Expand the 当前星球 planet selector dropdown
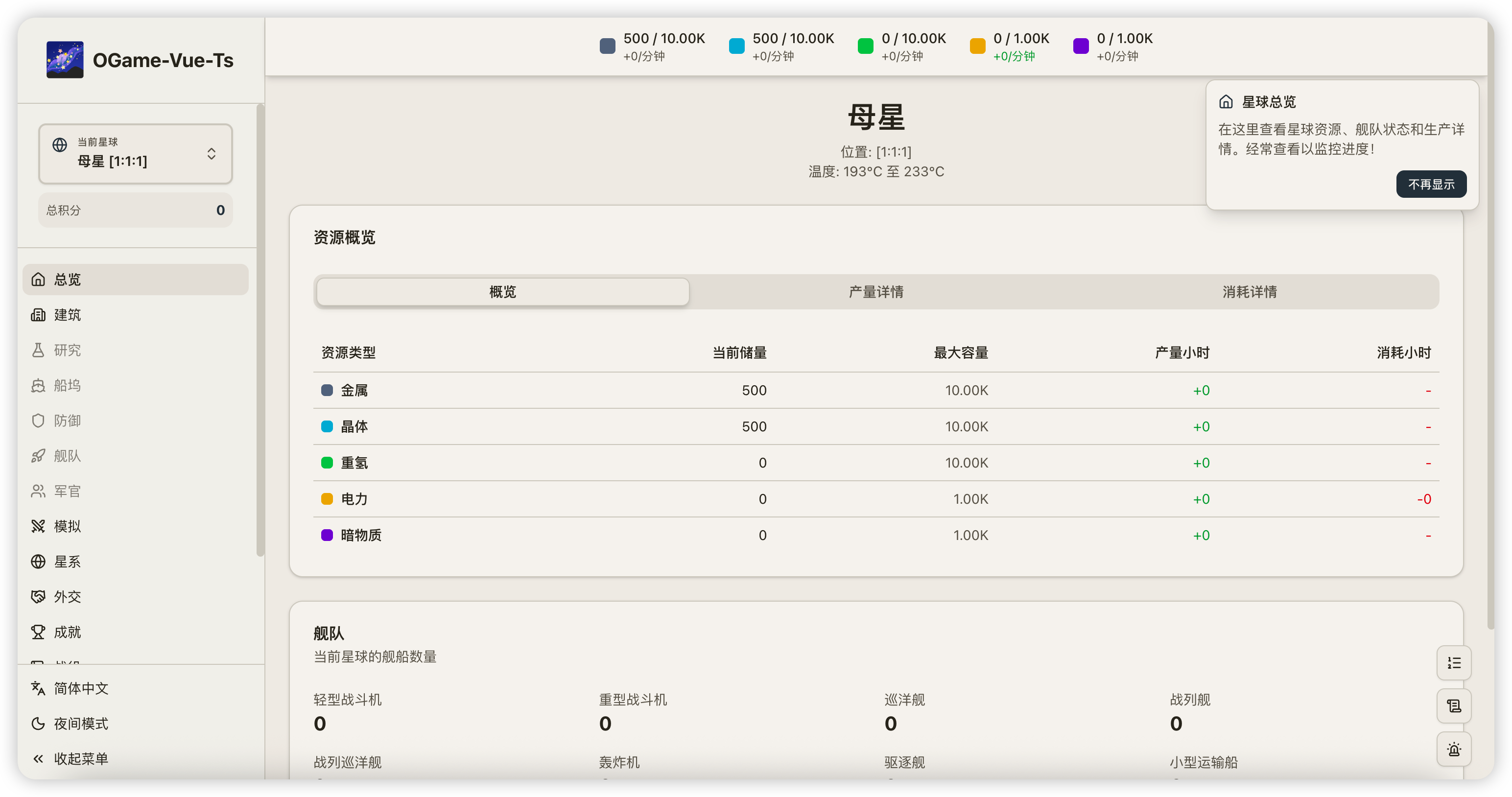The image size is (1512, 797). (136, 154)
